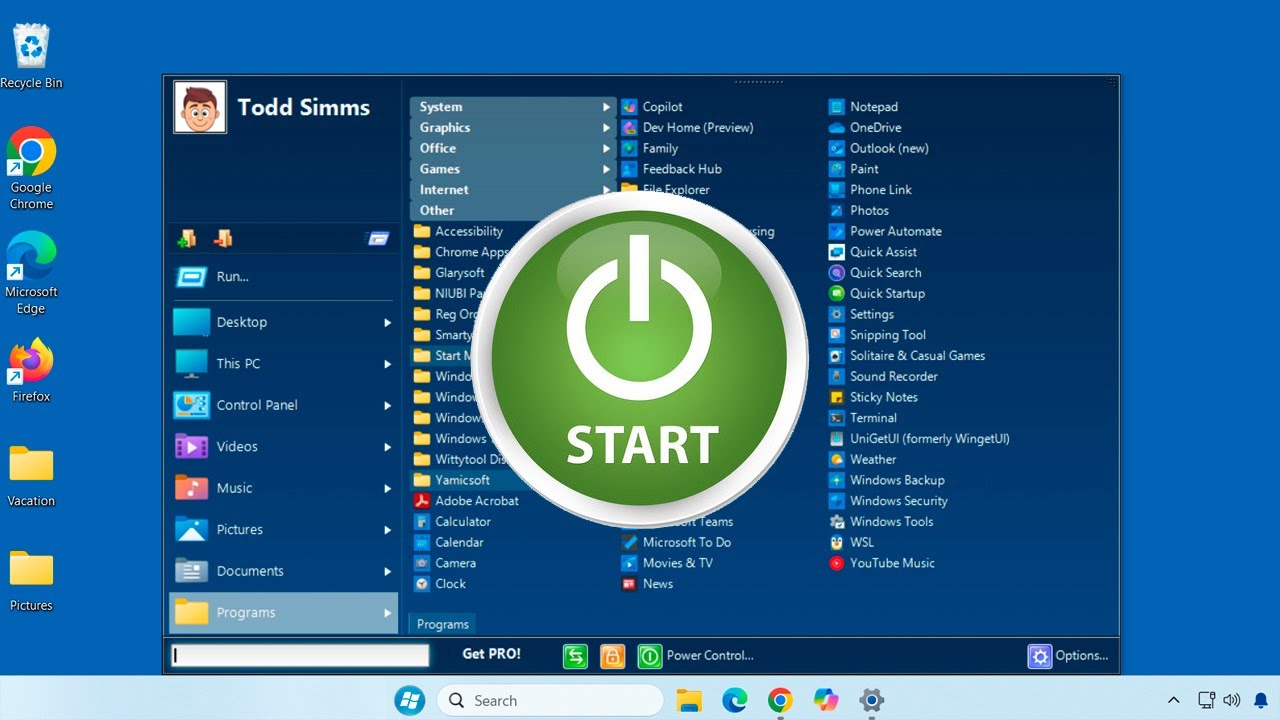Open Google Chrome desktop shortcut

[x=31, y=168]
